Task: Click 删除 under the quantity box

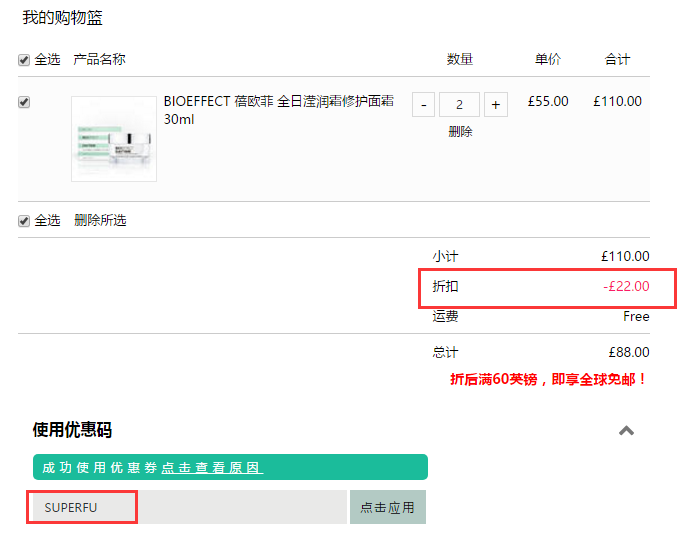Action: (460, 131)
